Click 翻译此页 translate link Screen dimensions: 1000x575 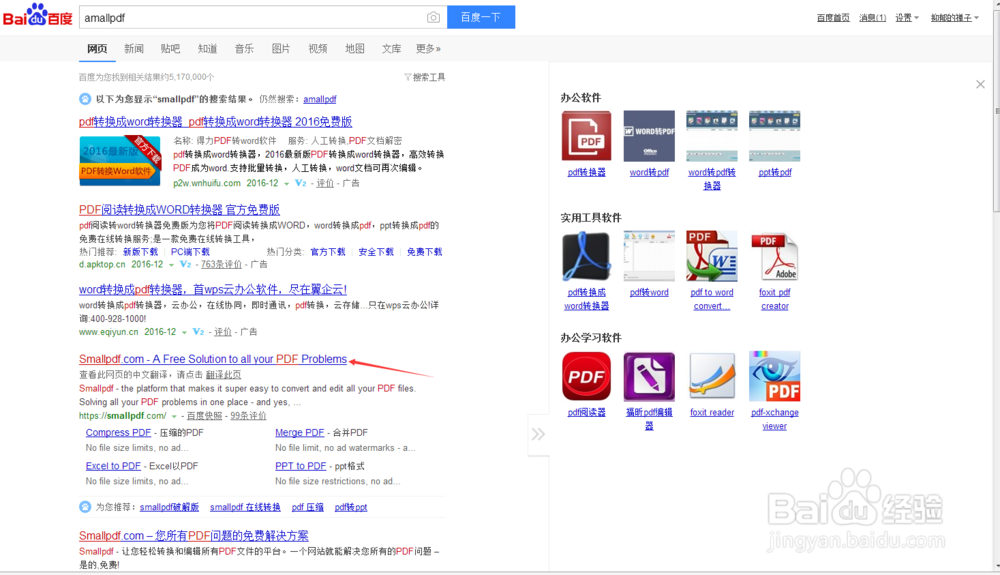(223, 375)
